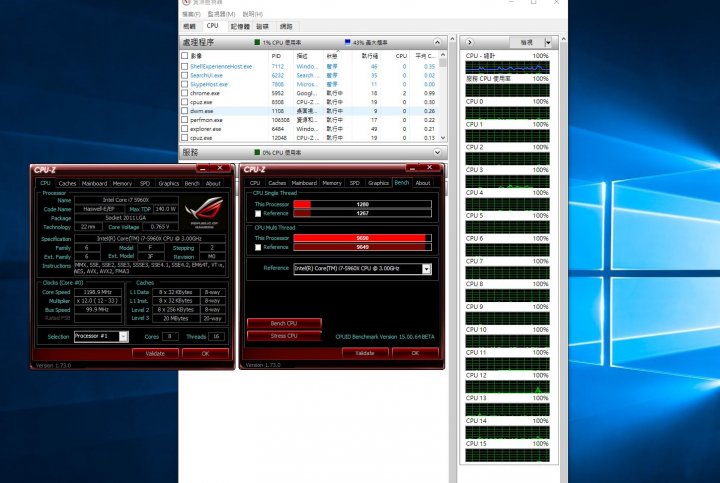Image resolution: width=720 pixels, height=483 pixels.
Task: Click This Processor single thread score bar
Action: pos(362,204)
